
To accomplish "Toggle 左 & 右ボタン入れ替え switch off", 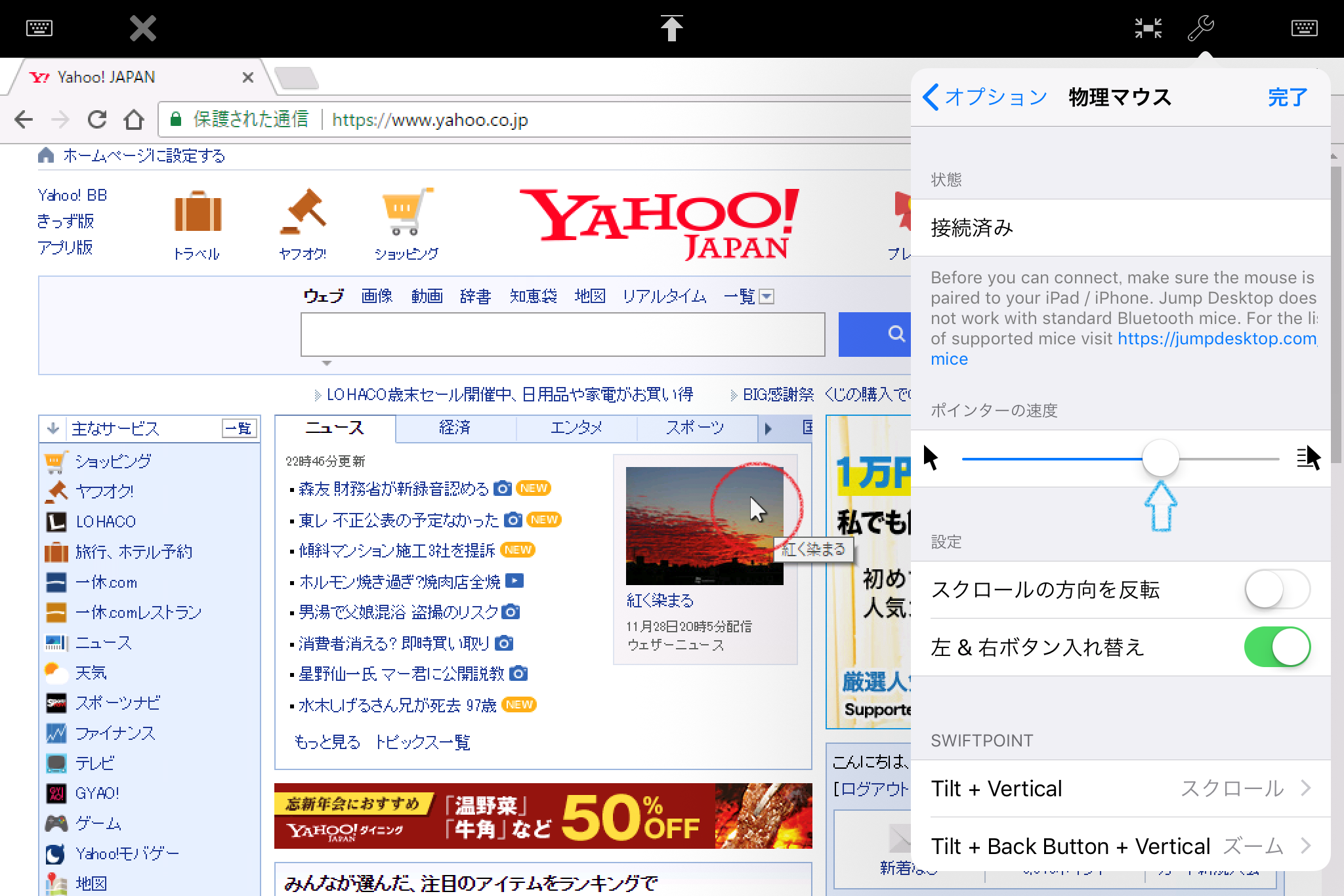I will [x=1277, y=647].
